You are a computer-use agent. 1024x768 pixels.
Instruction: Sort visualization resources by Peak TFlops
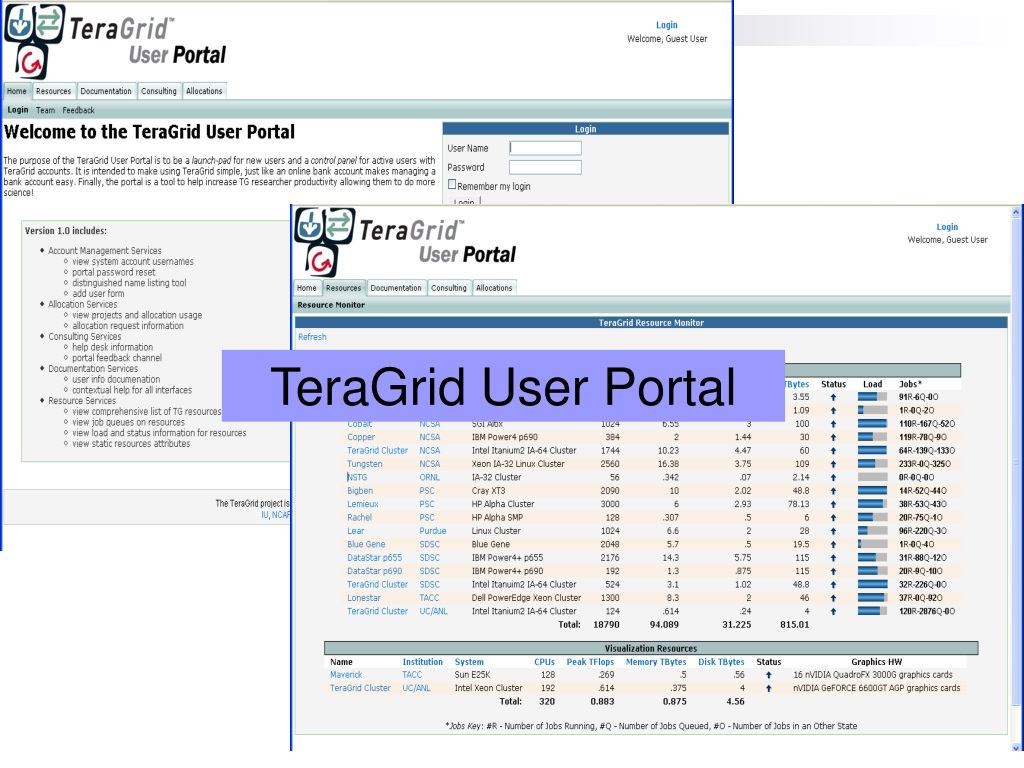pyautogui.click(x=590, y=662)
